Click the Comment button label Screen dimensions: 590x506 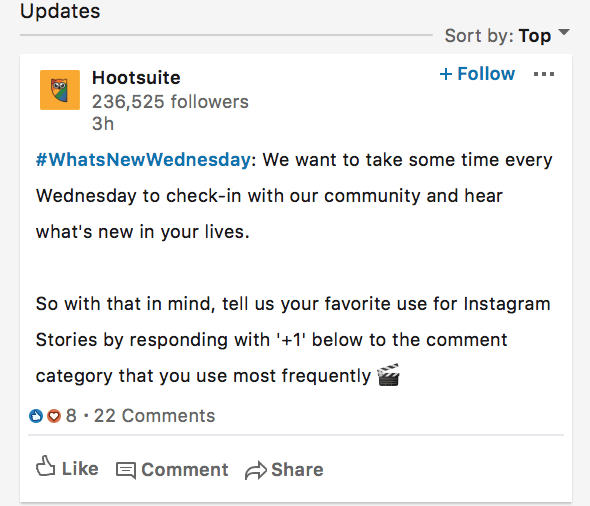[185, 470]
